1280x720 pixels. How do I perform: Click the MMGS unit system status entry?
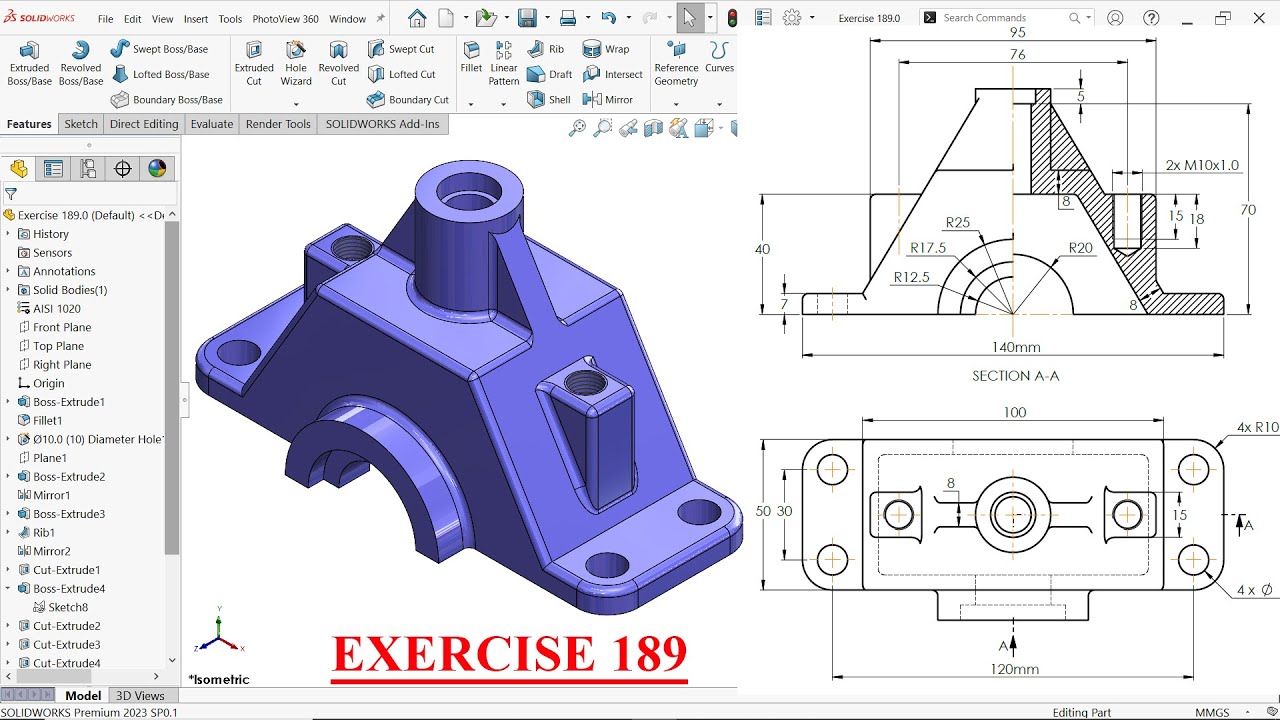point(1213,713)
